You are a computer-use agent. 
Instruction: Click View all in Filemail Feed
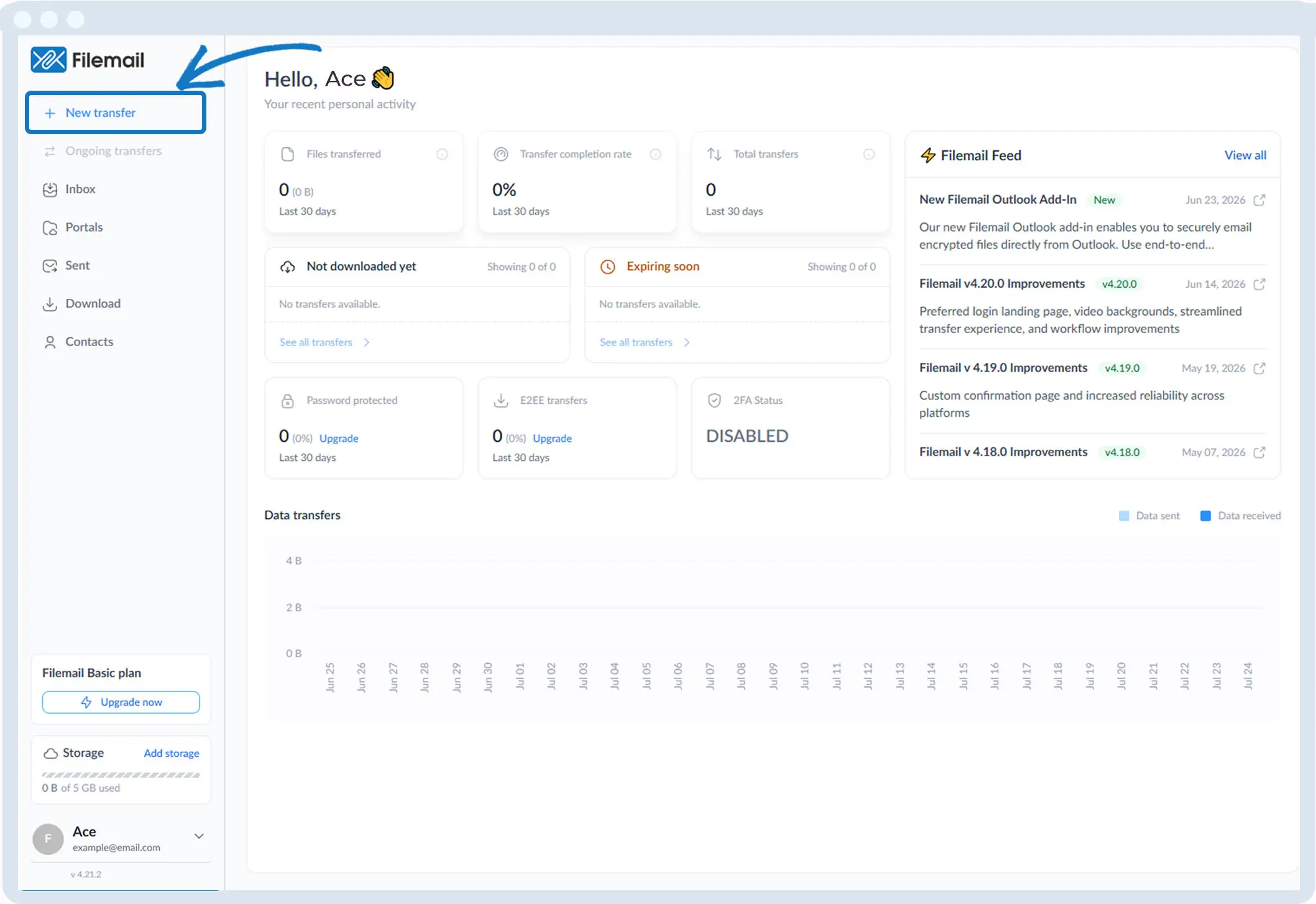click(x=1245, y=155)
